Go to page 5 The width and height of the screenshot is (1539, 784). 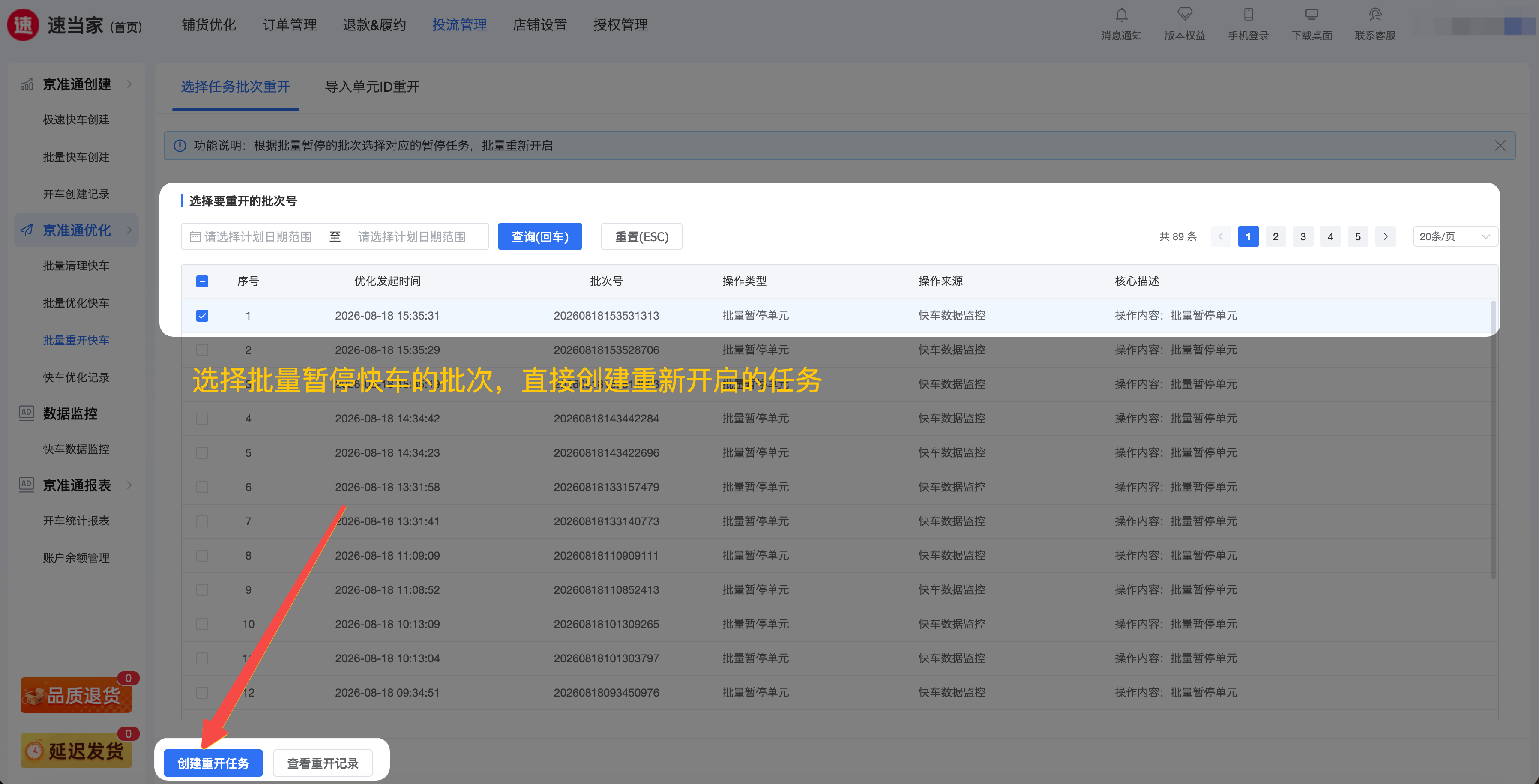[x=1358, y=236]
